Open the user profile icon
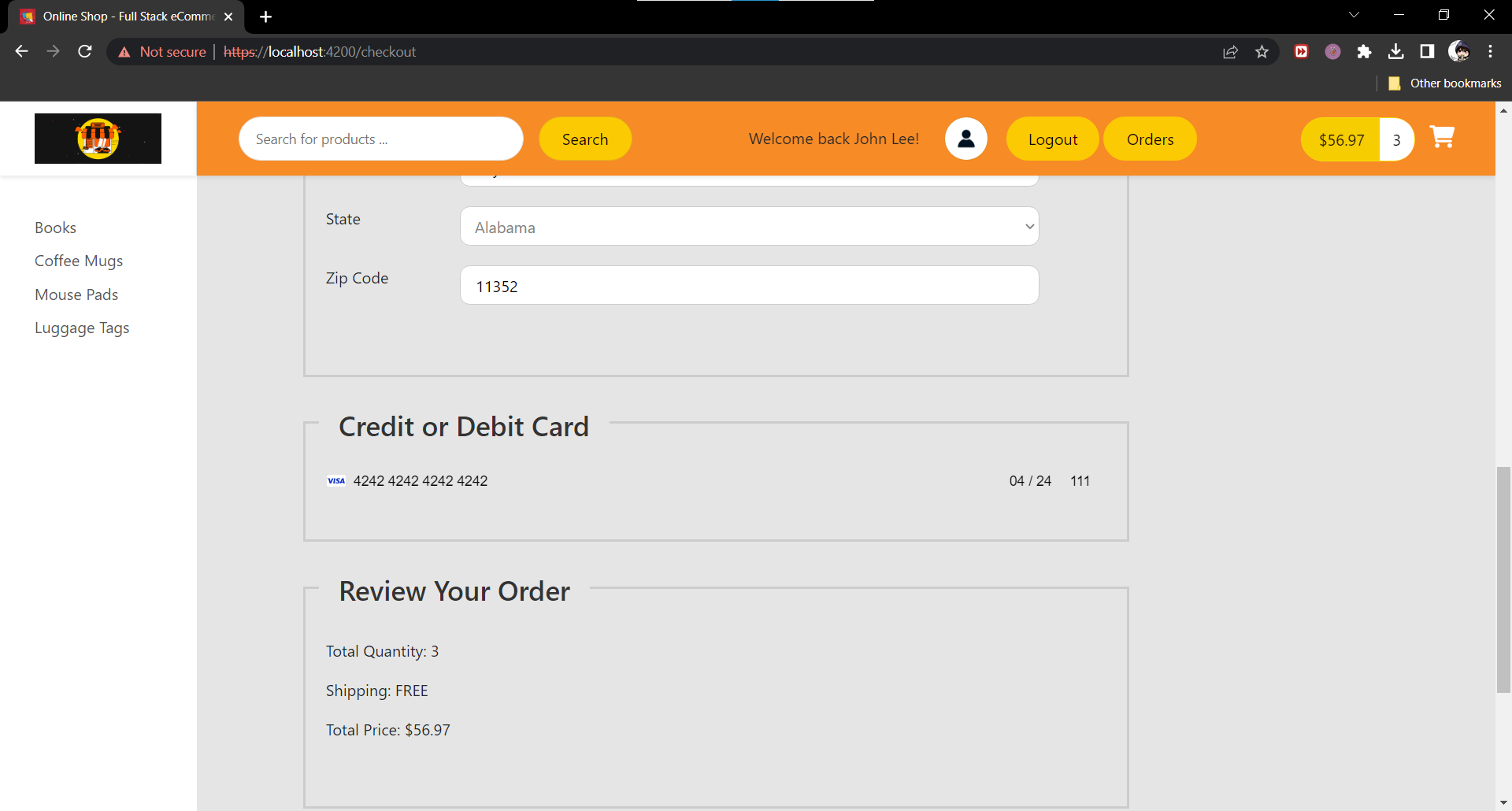 [966, 139]
